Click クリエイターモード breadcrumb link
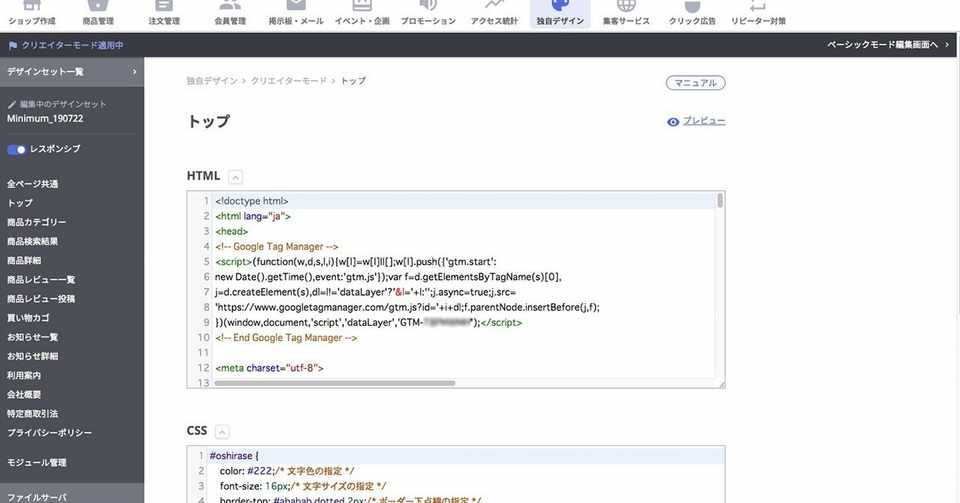The width and height of the screenshot is (960, 503). [288, 81]
